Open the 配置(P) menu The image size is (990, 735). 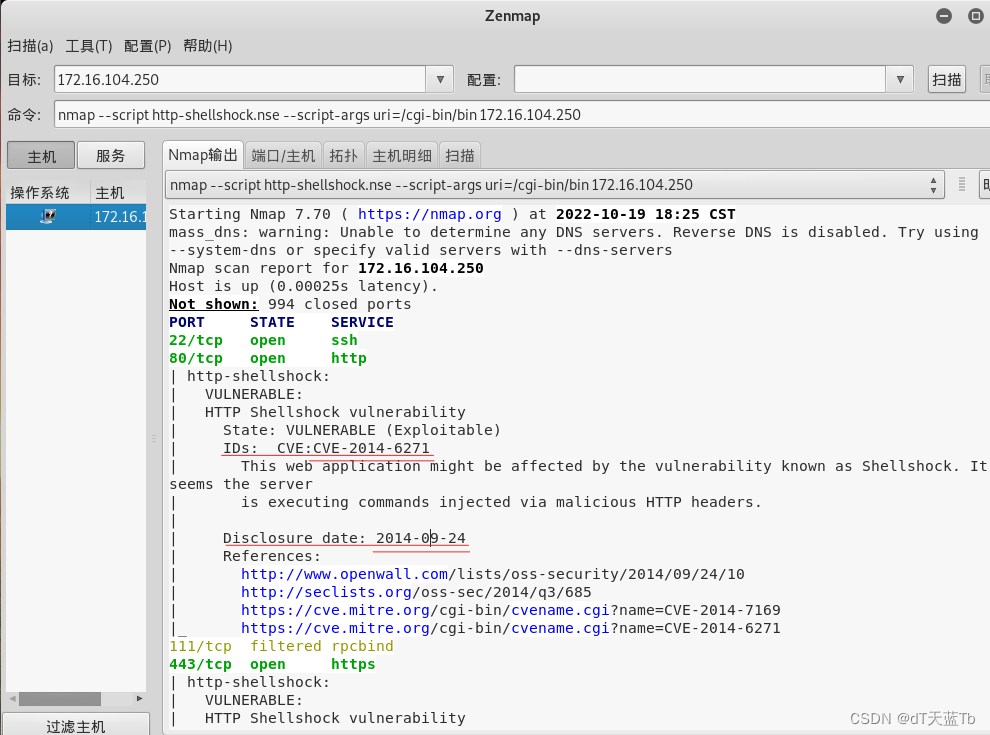point(147,46)
